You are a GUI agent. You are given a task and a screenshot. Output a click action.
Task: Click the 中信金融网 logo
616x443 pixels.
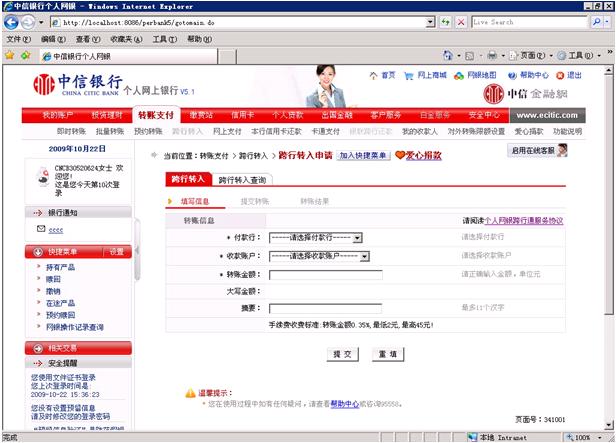[525, 94]
